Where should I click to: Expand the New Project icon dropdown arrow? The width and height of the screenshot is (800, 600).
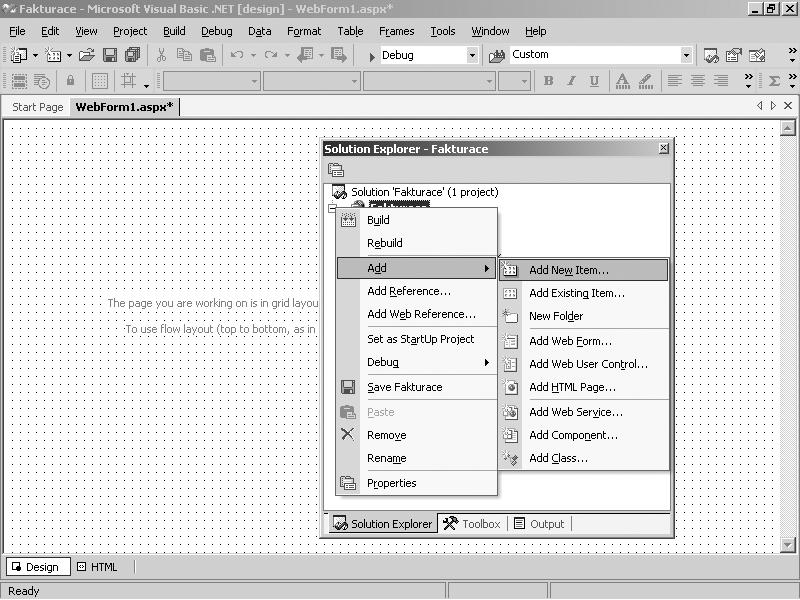(x=35, y=55)
